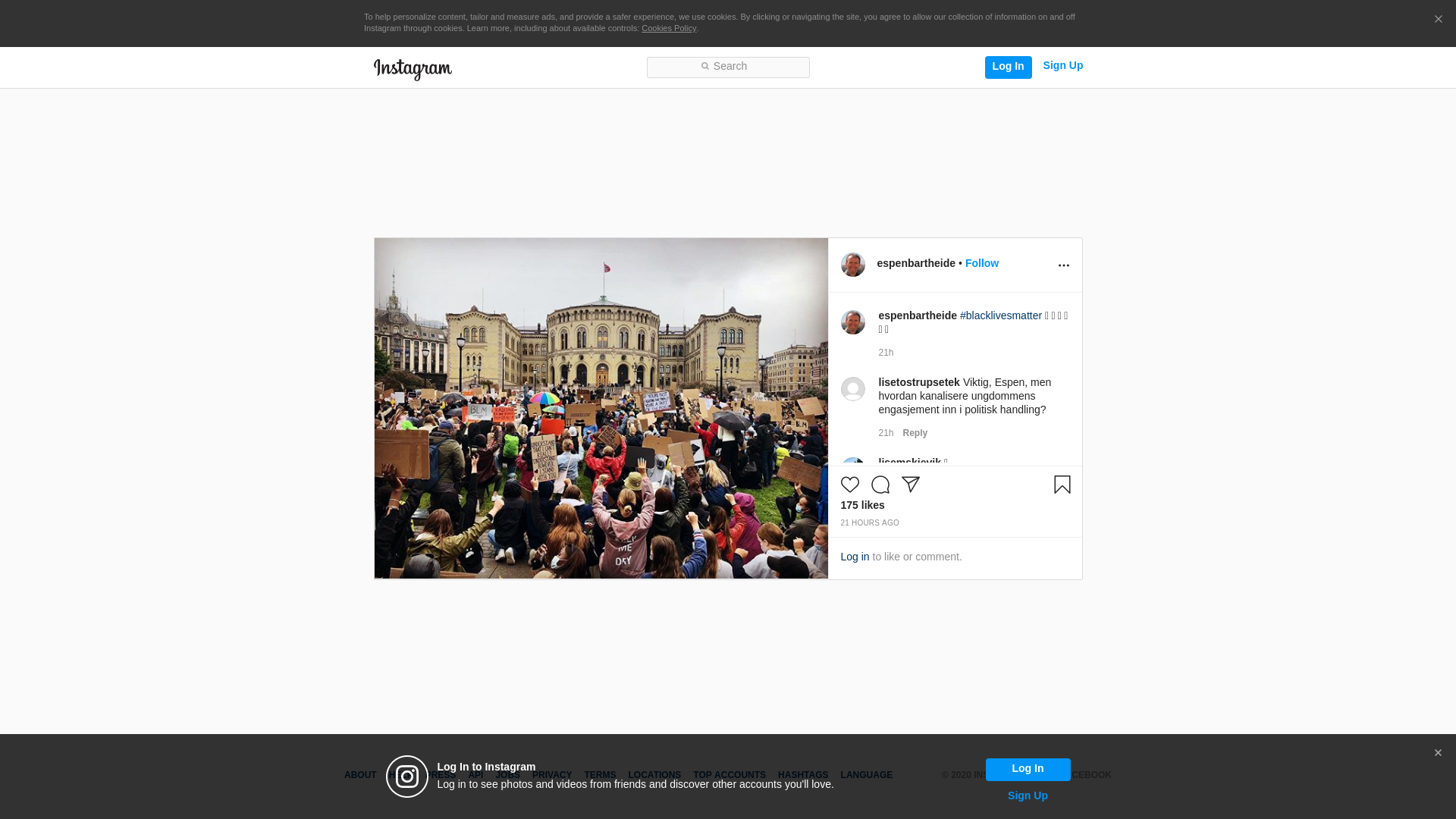Click the header Sign Up link

point(1062,66)
